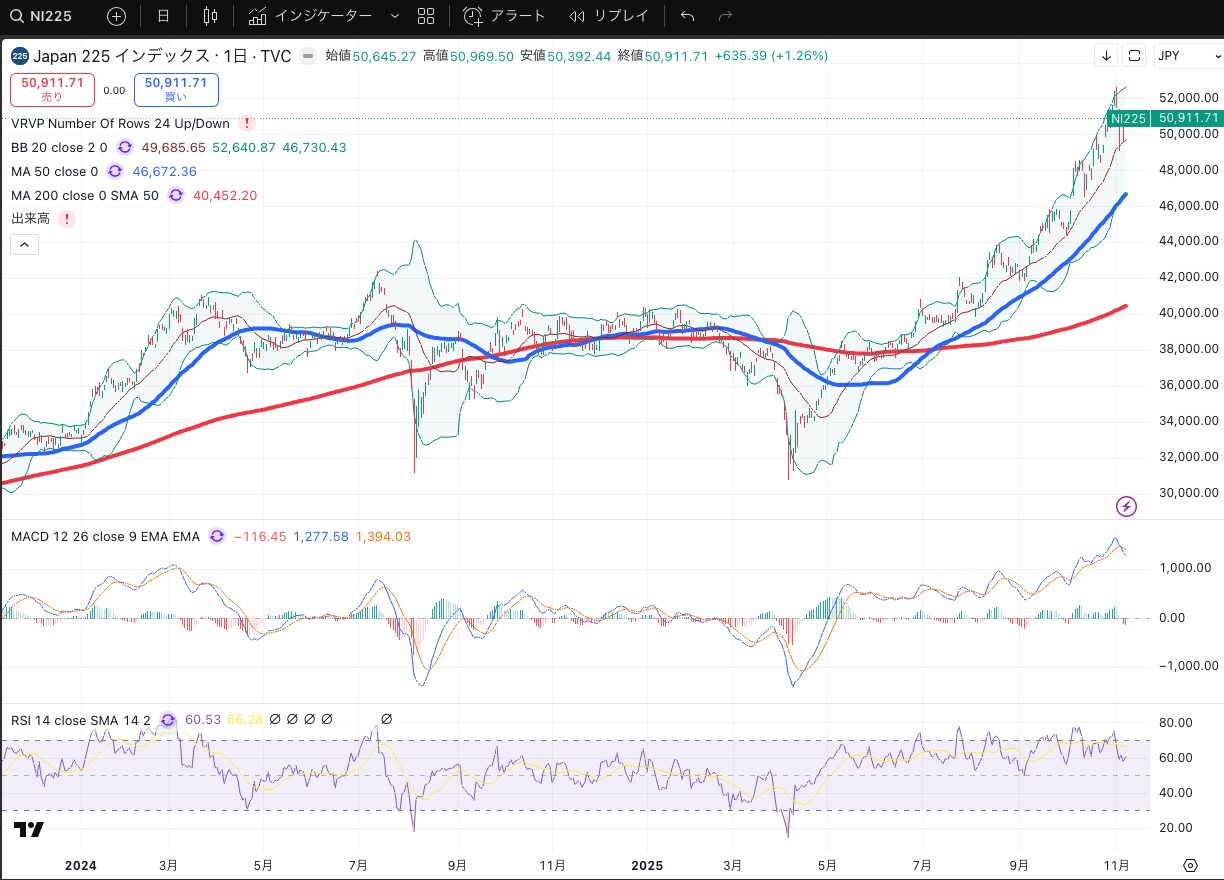Screen dimensions: 1224x880
Task: Click the undo arrow in toolbar
Action: tap(687, 16)
